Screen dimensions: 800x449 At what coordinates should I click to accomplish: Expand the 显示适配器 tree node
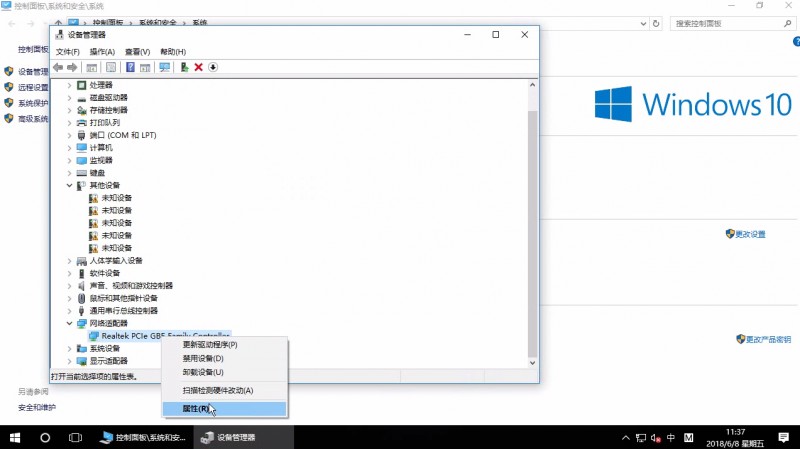(69, 361)
